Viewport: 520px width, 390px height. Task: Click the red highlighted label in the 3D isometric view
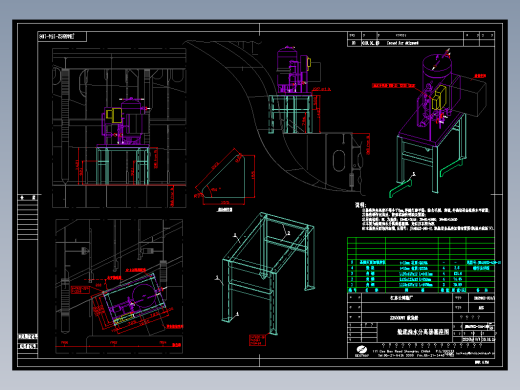coord(393,86)
